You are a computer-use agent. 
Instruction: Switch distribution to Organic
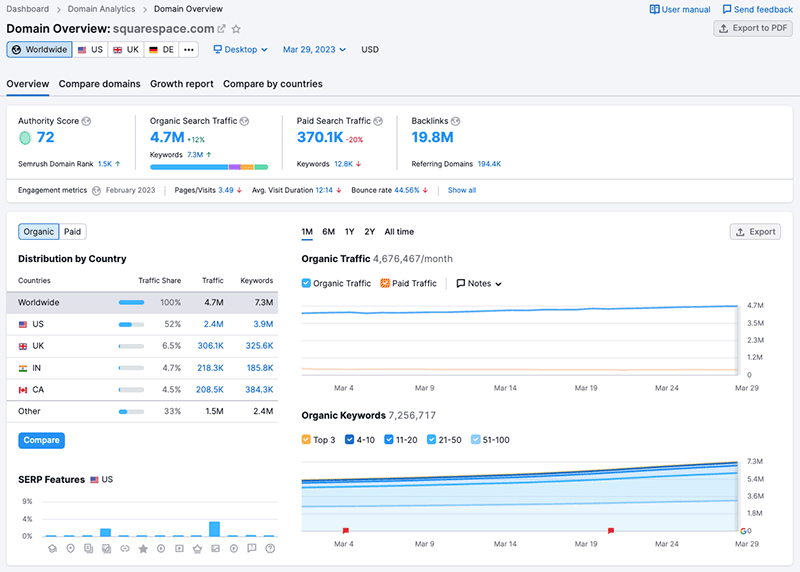pyautogui.click(x=39, y=232)
